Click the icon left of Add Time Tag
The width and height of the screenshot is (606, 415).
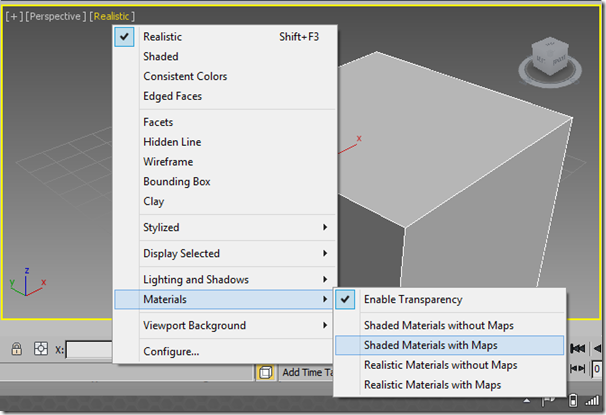[x=266, y=372]
